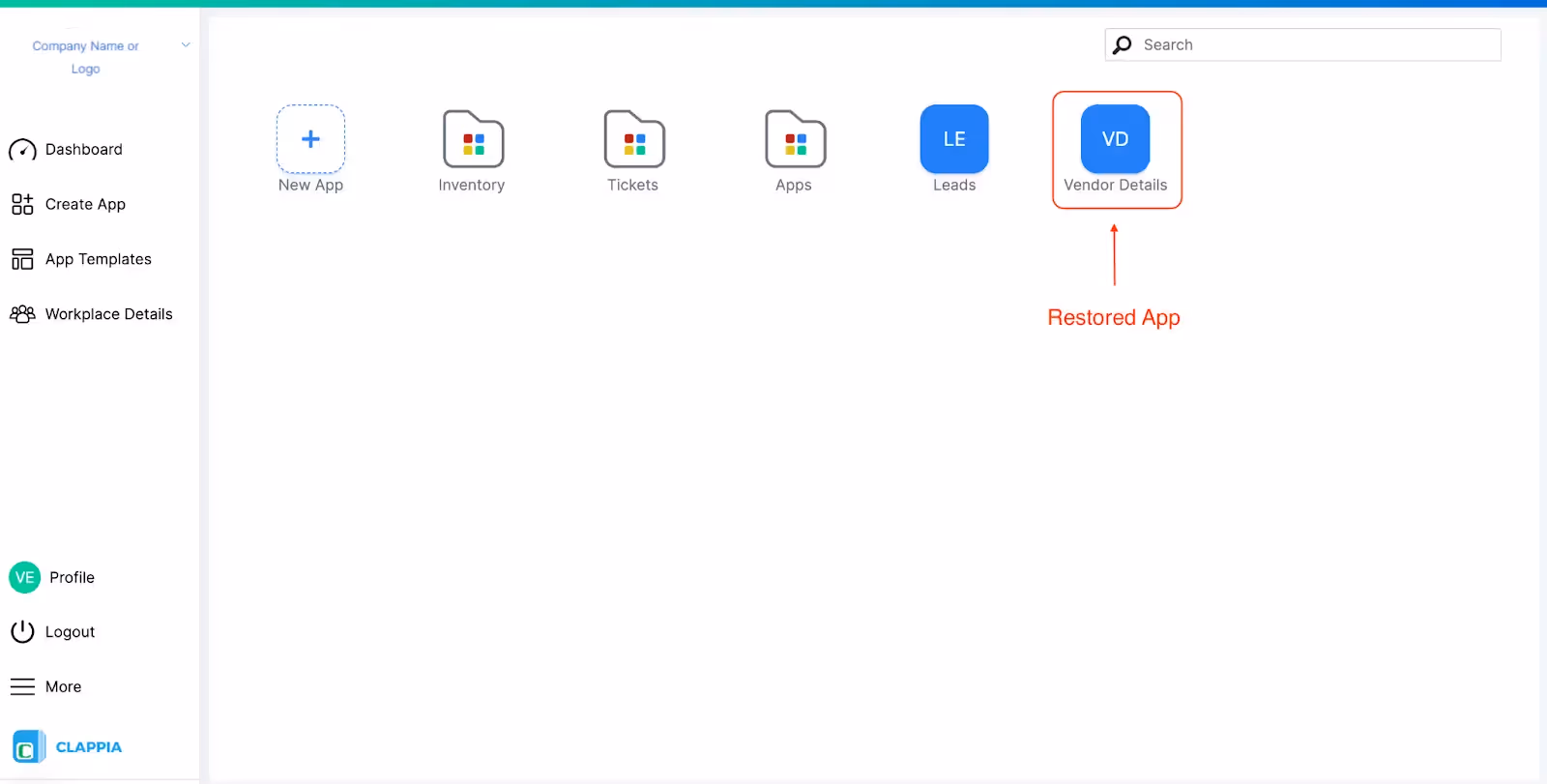Open the Inventory folder icon
This screenshot has height=784, width=1547.
coord(473,139)
